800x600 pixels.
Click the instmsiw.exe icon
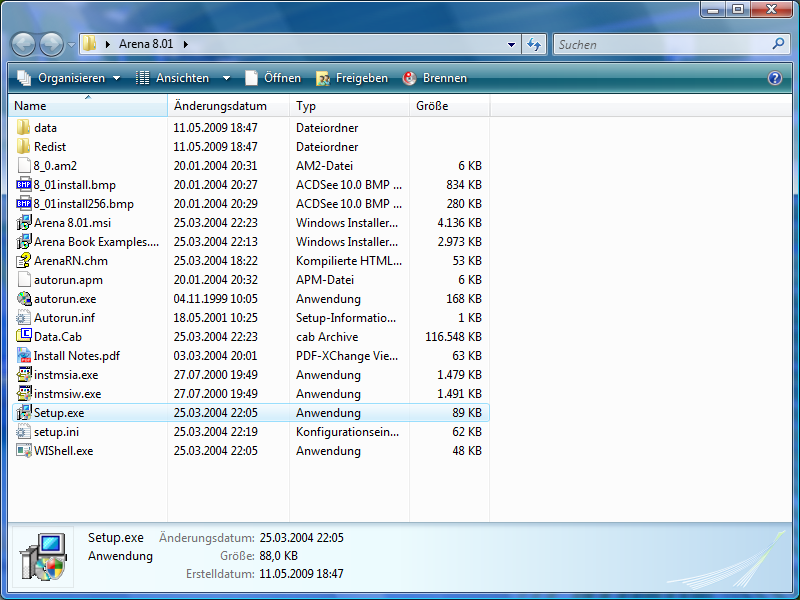point(23,393)
